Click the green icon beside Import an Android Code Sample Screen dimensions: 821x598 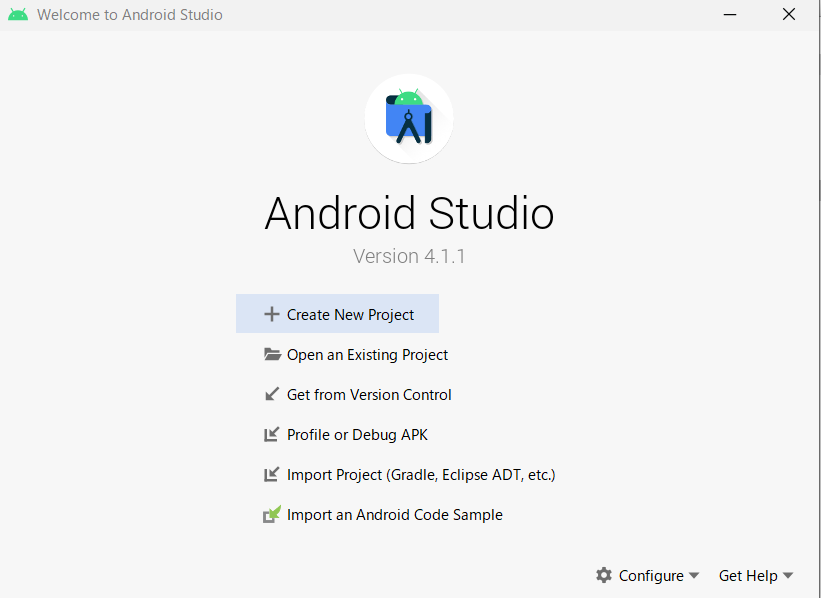(x=272, y=514)
